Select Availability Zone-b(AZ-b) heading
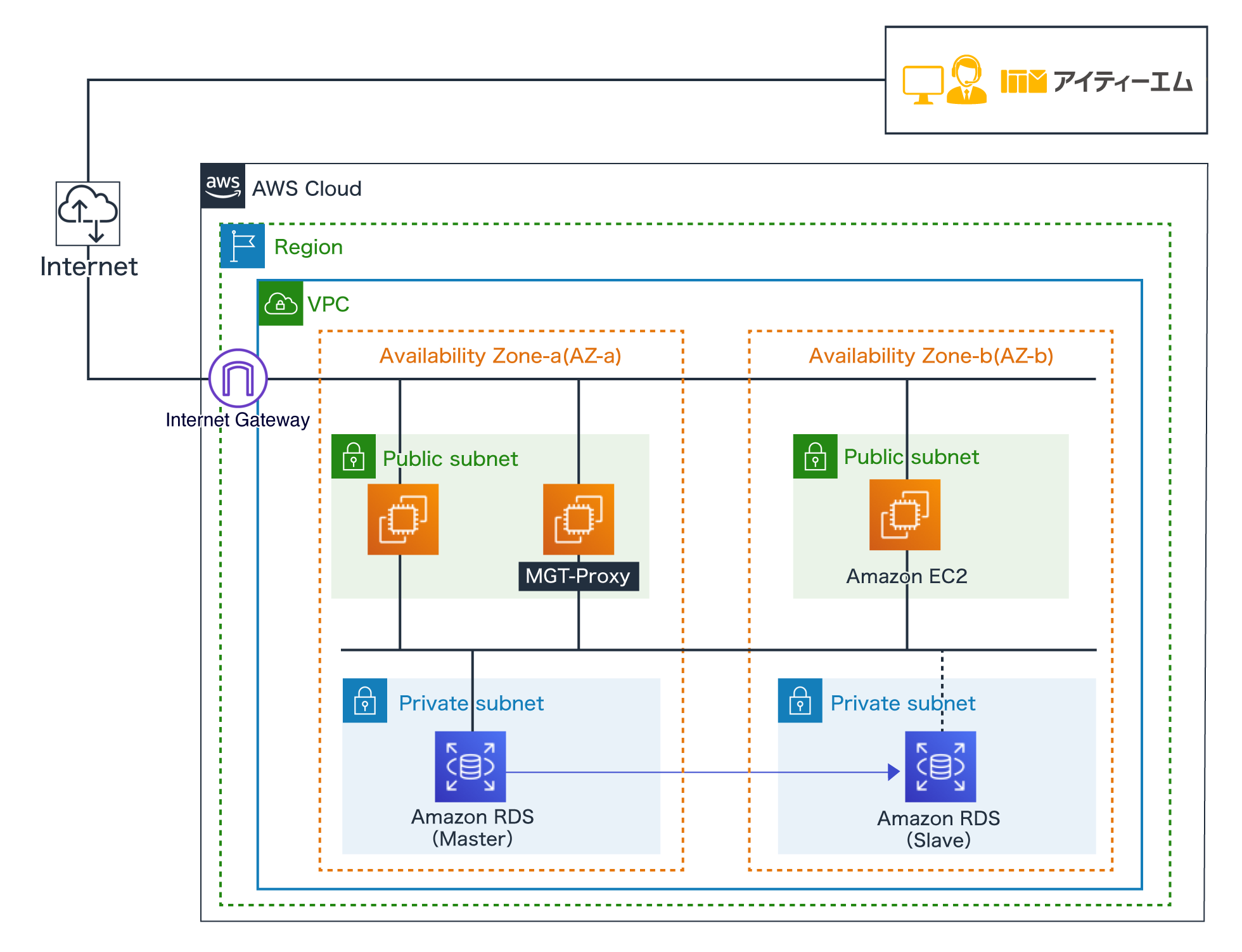Screen dimensions: 1242x952 tap(932, 356)
